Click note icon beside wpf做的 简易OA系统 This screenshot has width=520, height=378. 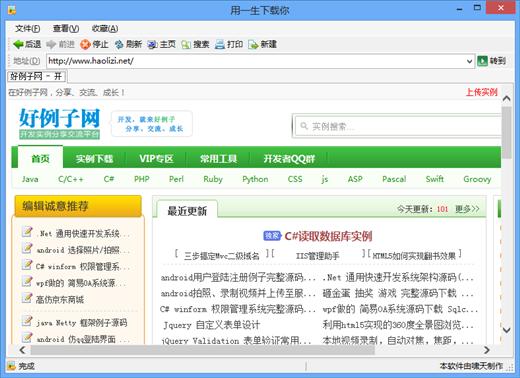point(27,281)
